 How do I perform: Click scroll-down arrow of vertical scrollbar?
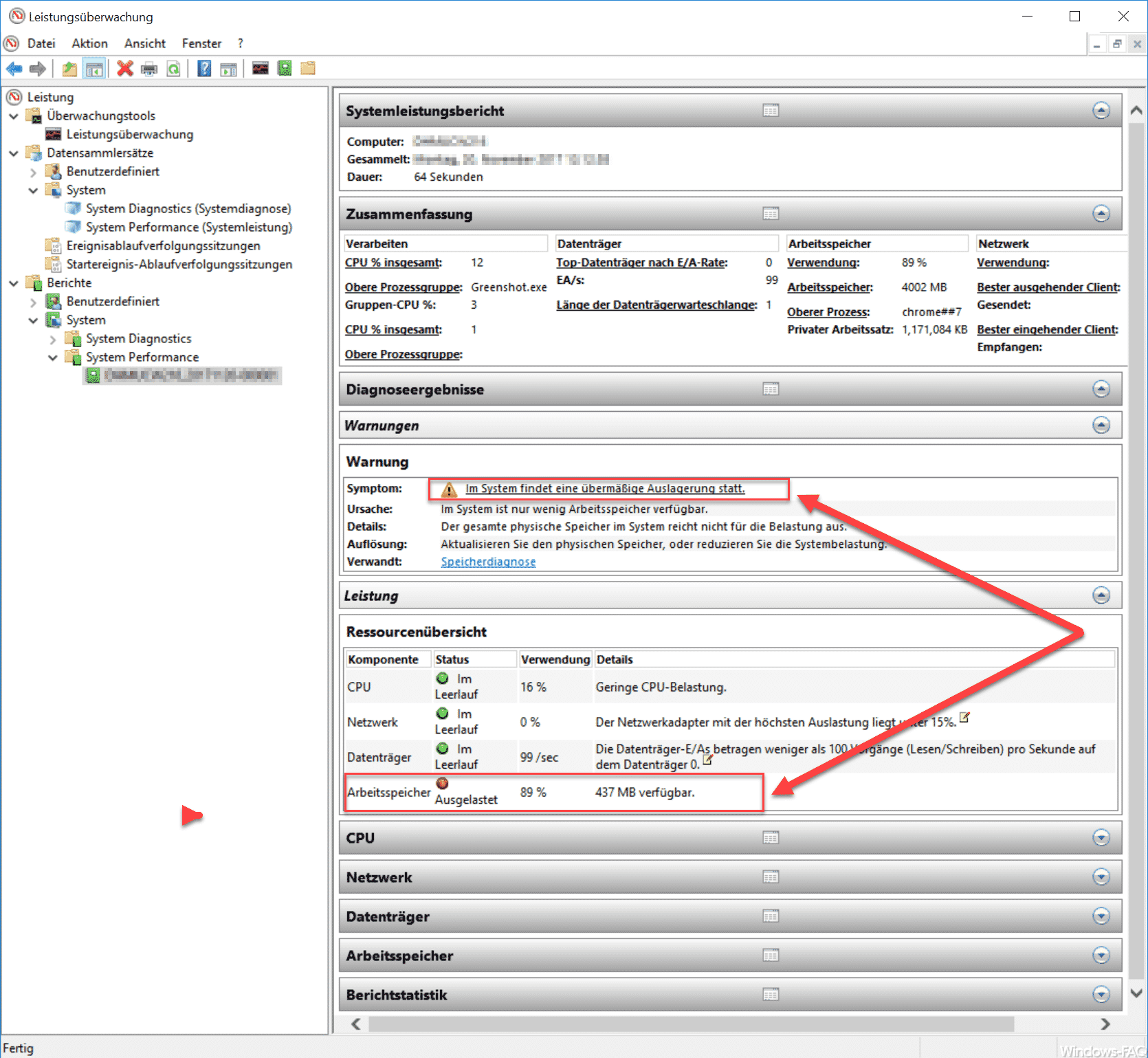click(1136, 993)
